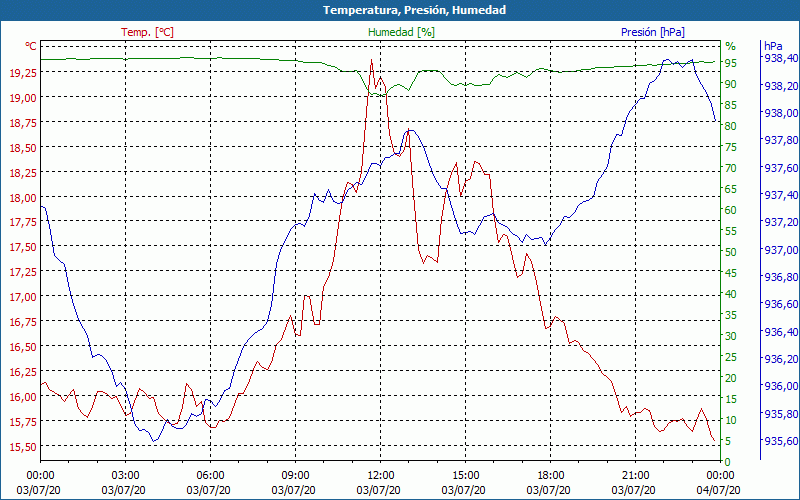The height and width of the screenshot is (500, 800).
Task: Click the '937,00' pressure axis value
Action: (781, 250)
